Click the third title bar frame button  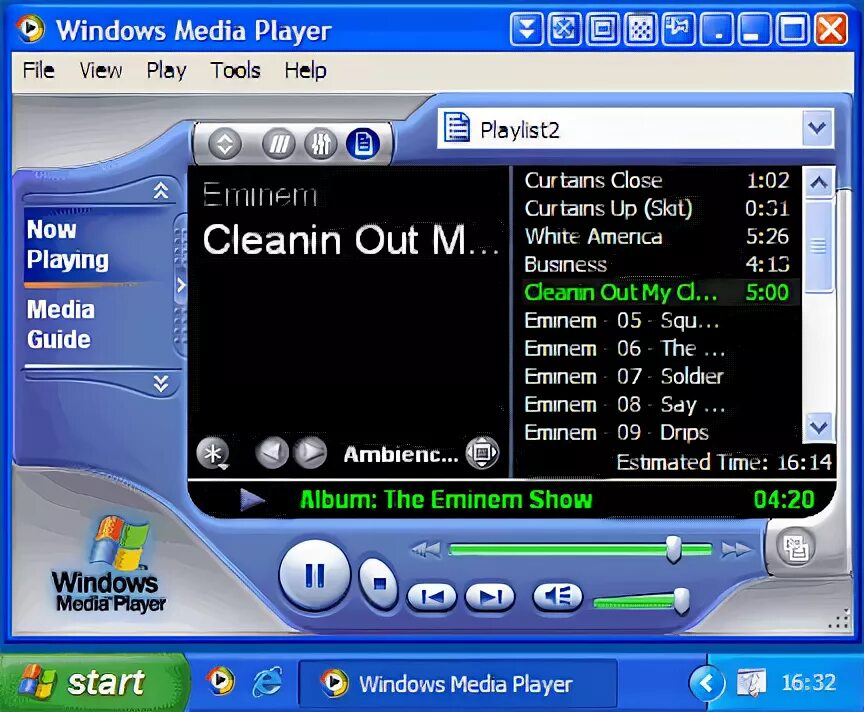click(x=602, y=29)
